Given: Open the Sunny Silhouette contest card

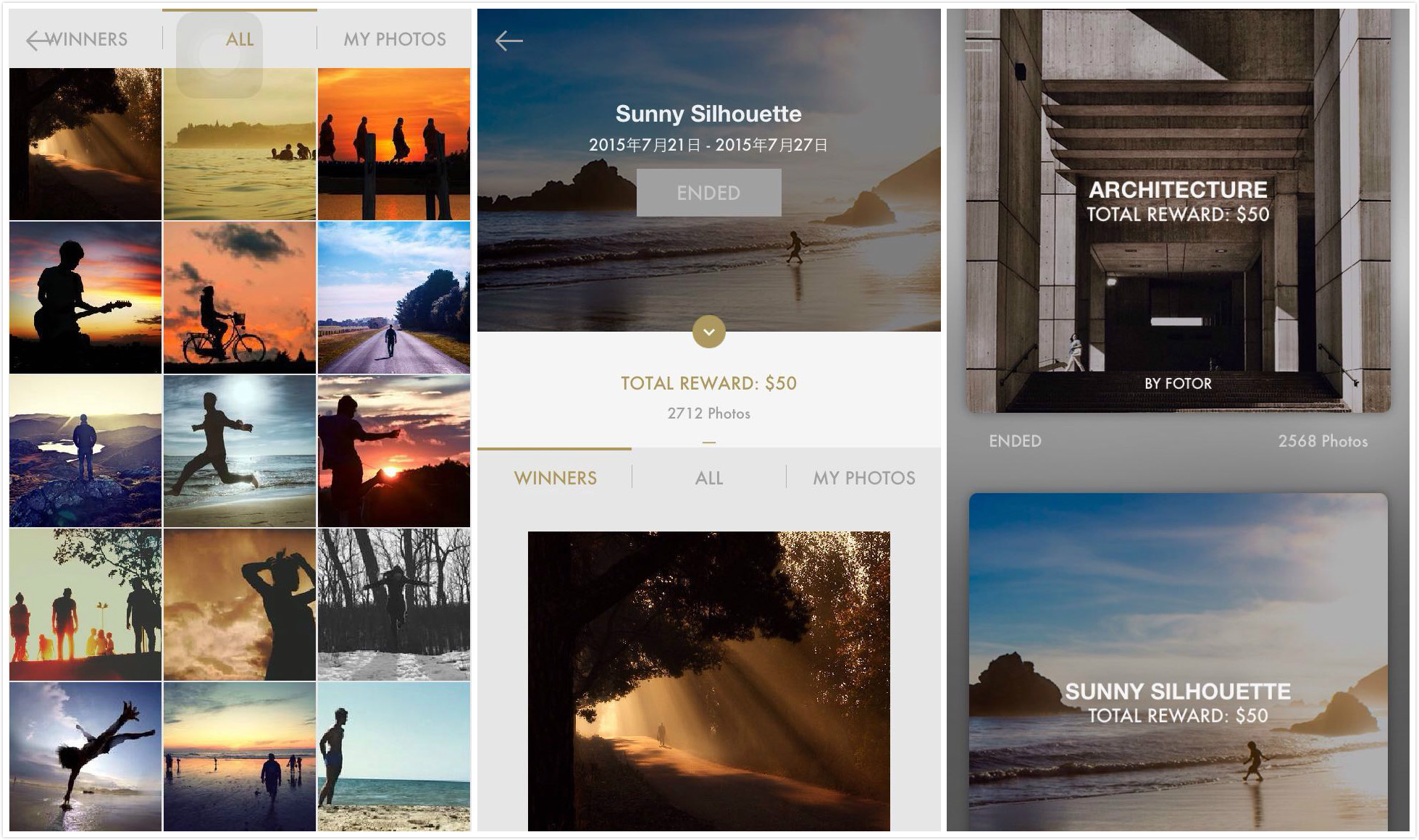Looking at the screenshot, I should 1178,663.
